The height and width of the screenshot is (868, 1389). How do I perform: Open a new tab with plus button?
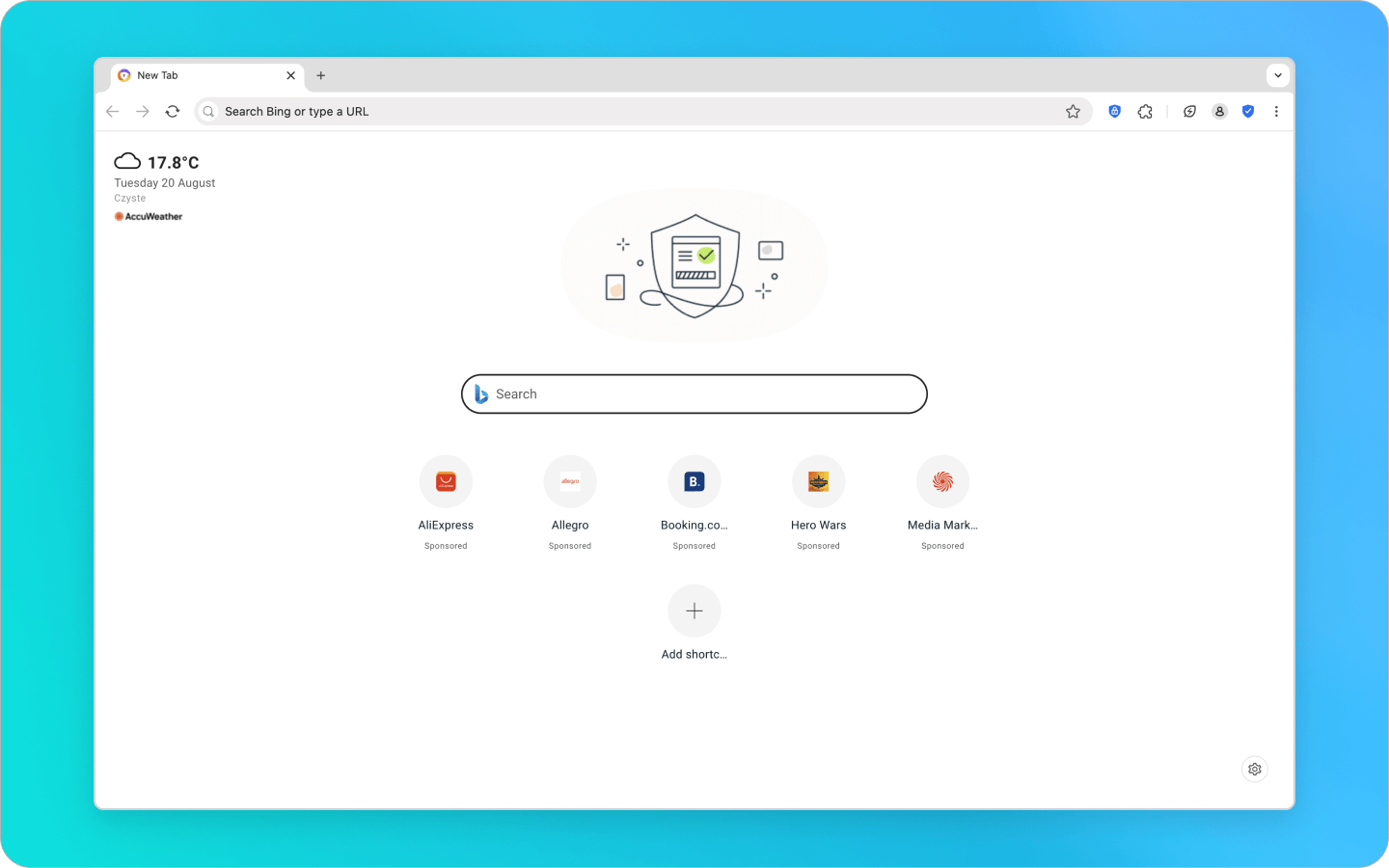coord(321,75)
